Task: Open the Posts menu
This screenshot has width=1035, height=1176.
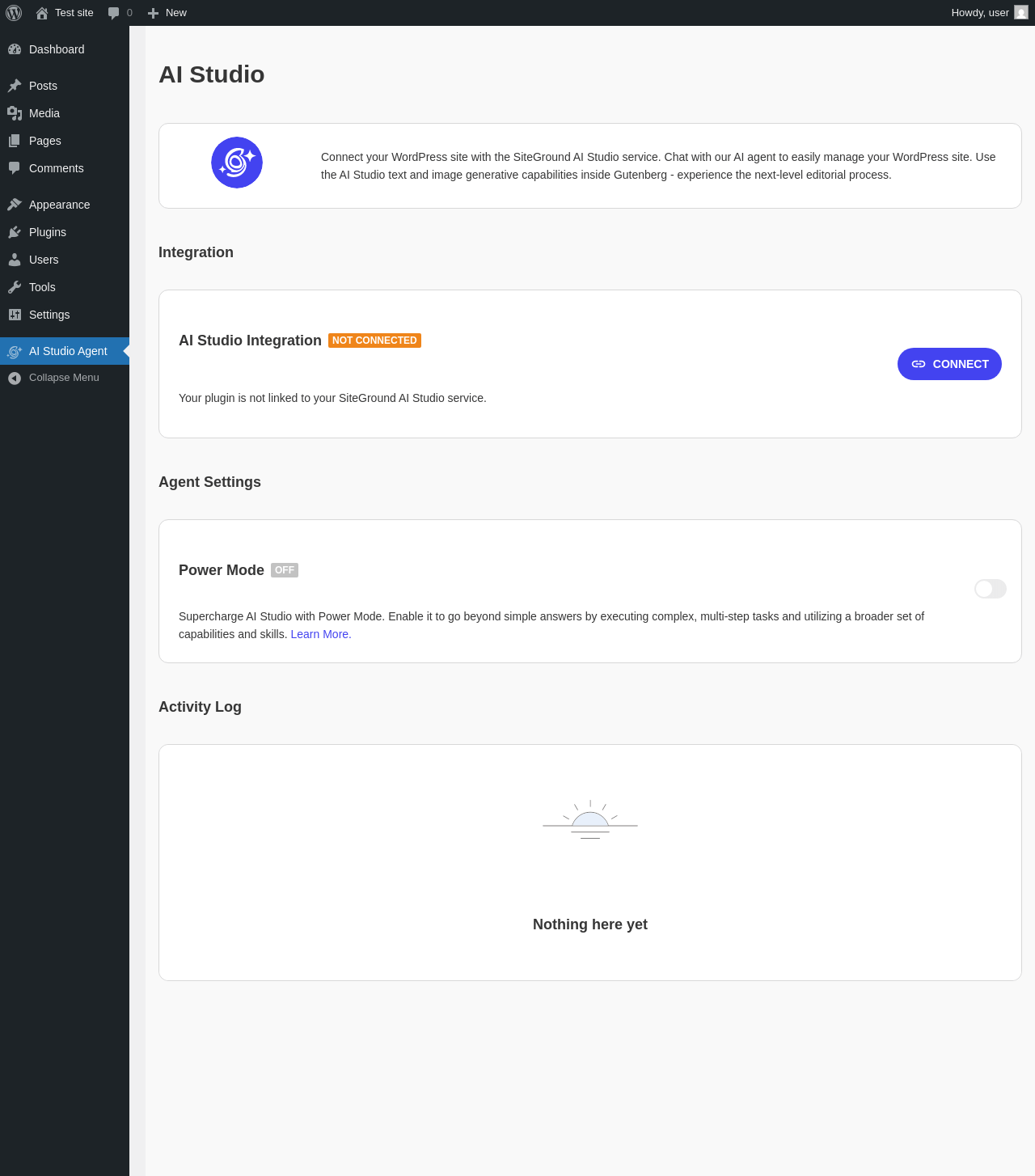Action: click(x=43, y=86)
